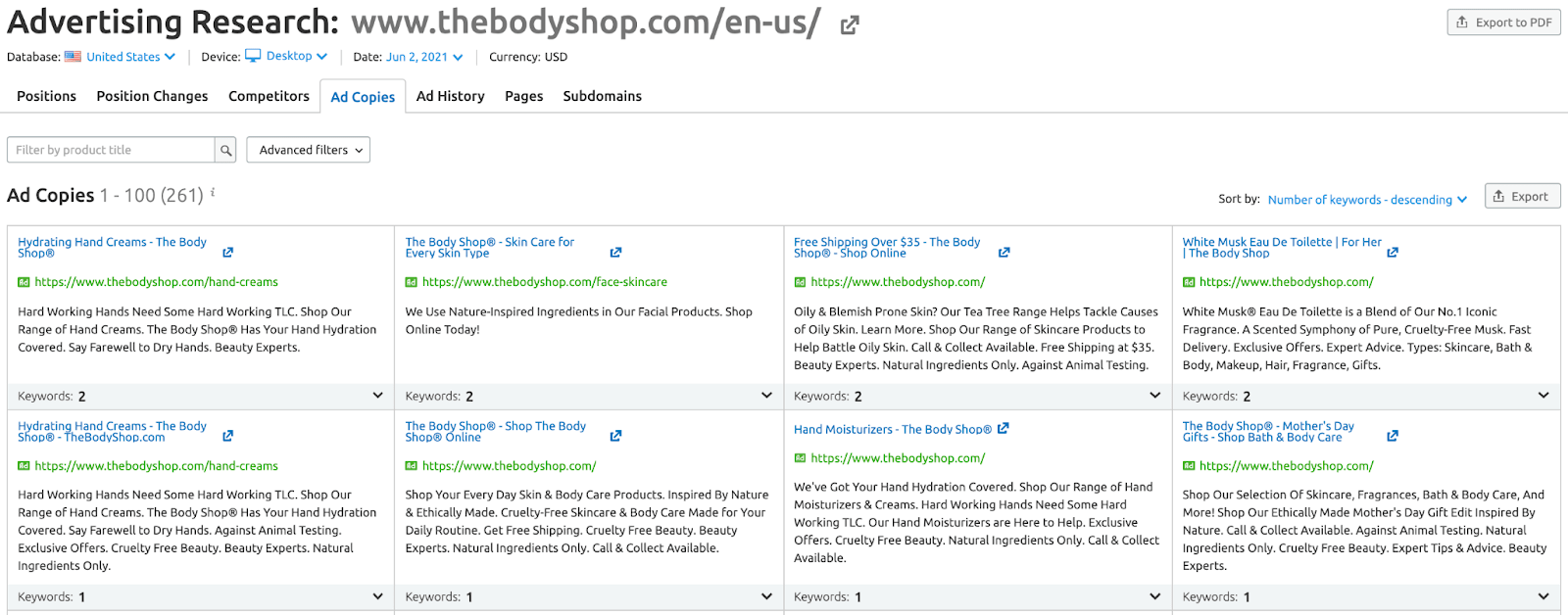Open external link for White Musk Eau De Toilette ad

point(1393,253)
